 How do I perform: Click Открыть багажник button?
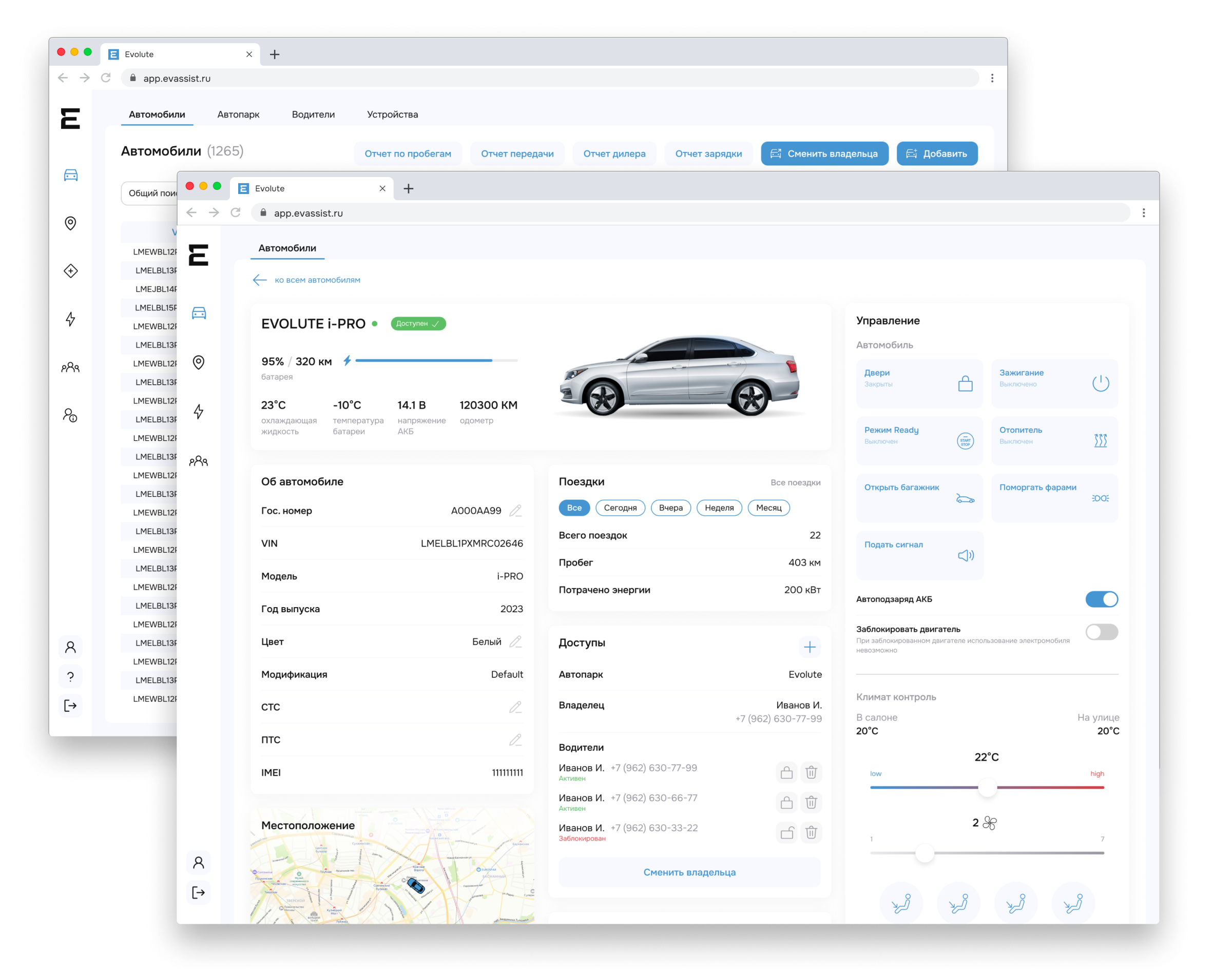coord(920,498)
